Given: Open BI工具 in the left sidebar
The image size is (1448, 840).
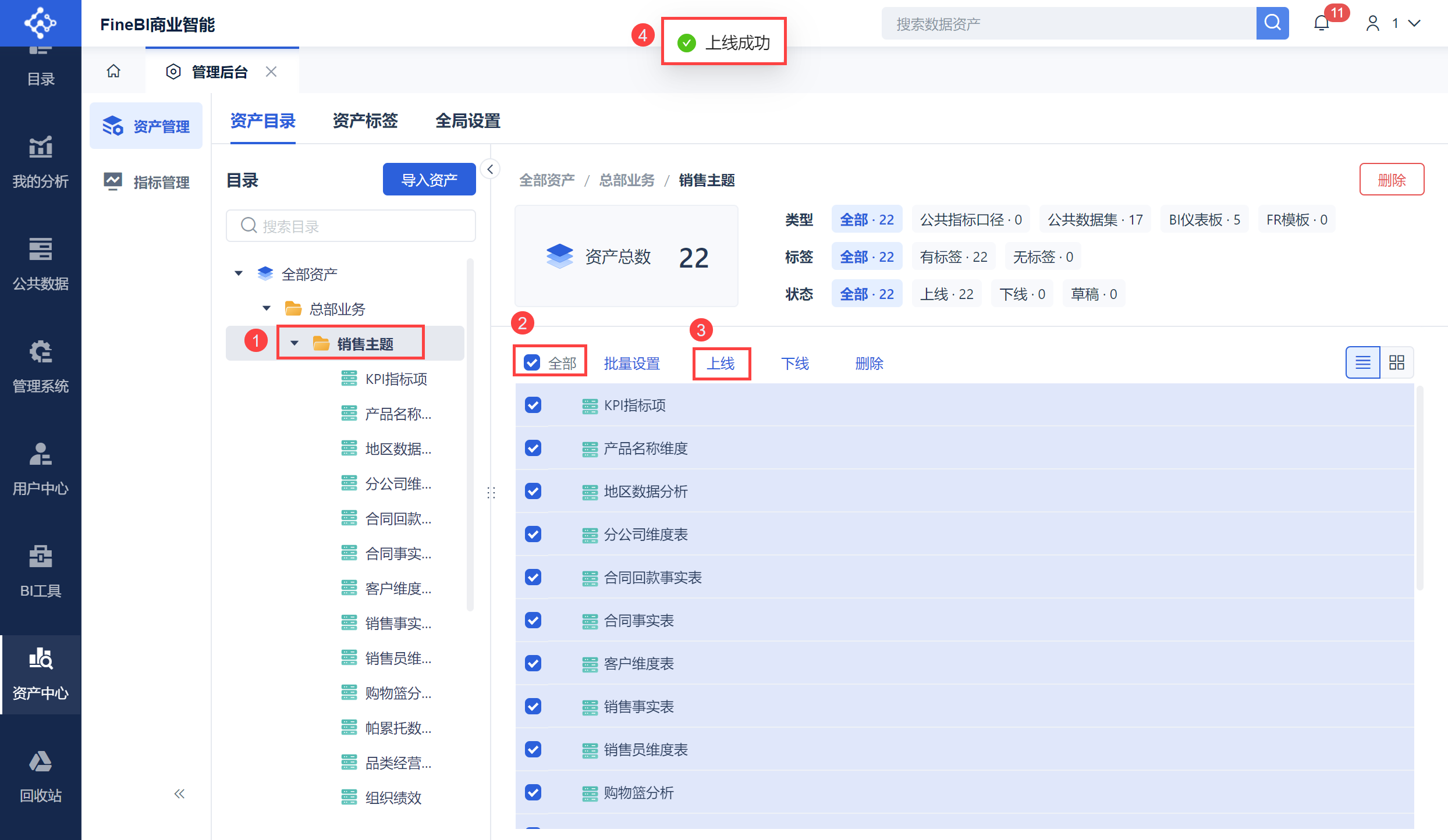Looking at the screenshot, I should click(x=41, y=571).
